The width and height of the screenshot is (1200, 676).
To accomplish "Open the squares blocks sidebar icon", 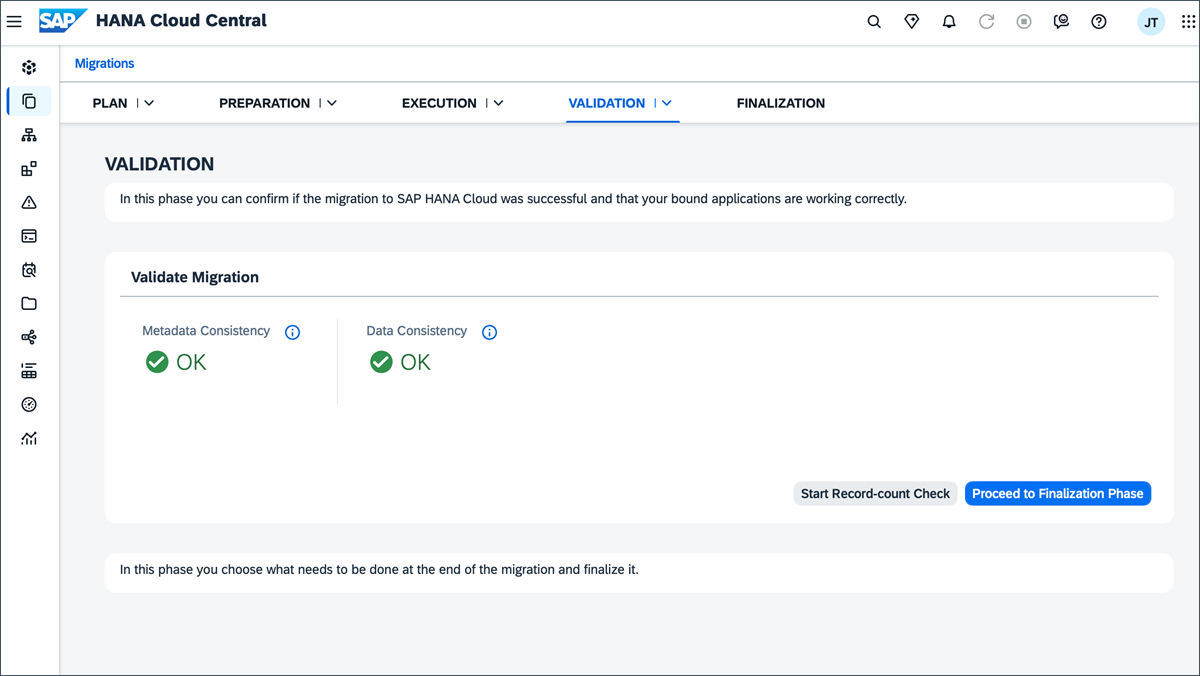I will [29, 169].
